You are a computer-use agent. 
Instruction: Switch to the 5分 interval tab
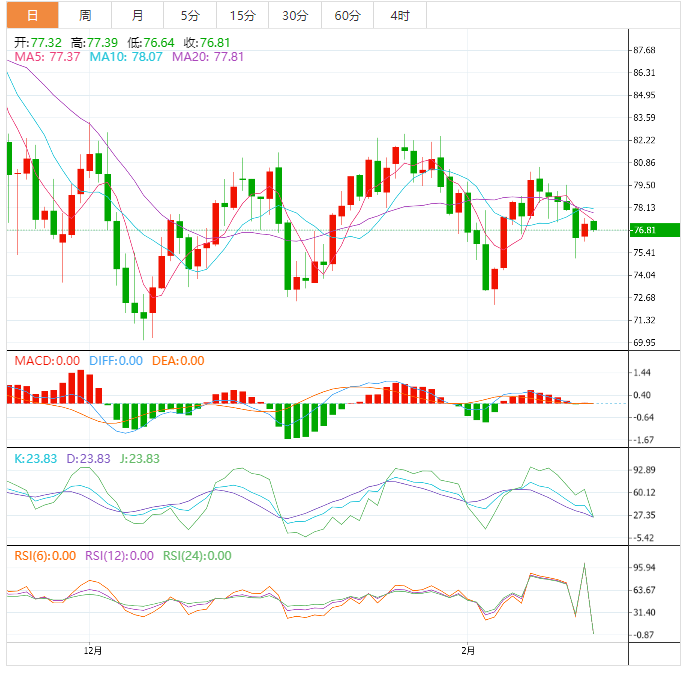coord(190,15)
